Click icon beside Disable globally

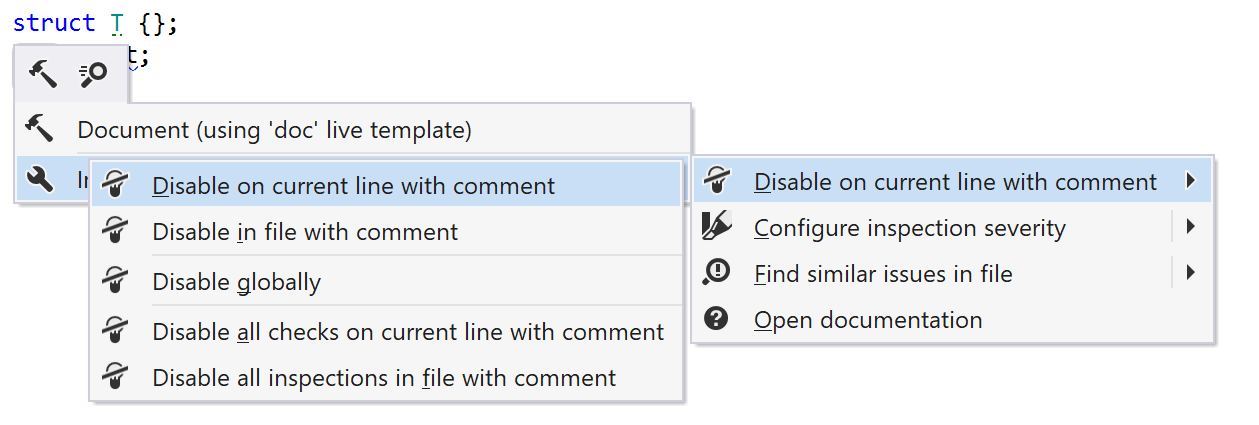click(x=115, y=281)
